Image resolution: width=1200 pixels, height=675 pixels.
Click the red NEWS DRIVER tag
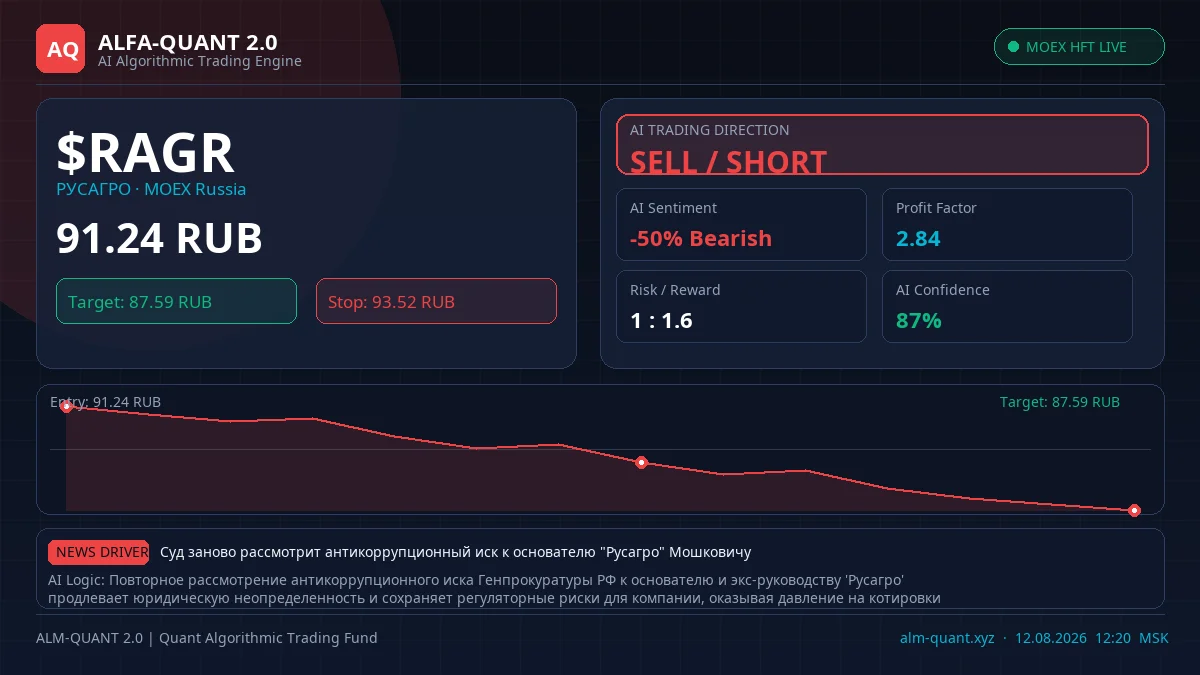pos(99,552)
